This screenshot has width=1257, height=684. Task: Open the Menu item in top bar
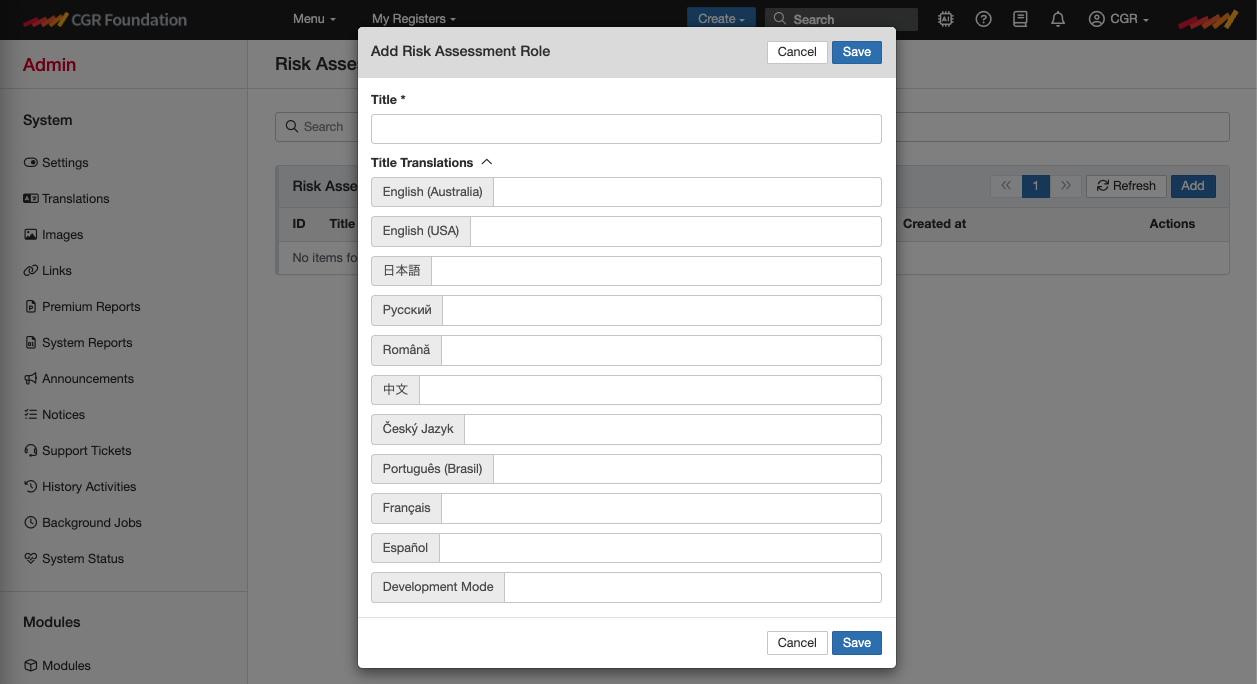[312, 18]
